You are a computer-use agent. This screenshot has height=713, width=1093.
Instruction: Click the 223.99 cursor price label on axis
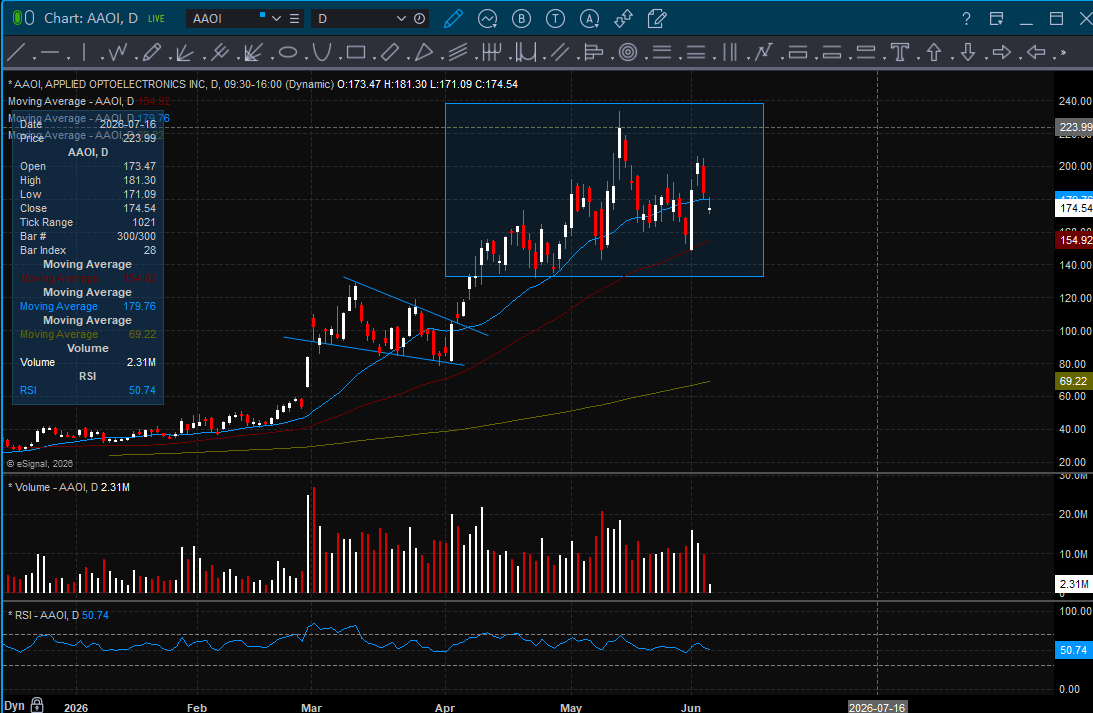(1073, 127)
